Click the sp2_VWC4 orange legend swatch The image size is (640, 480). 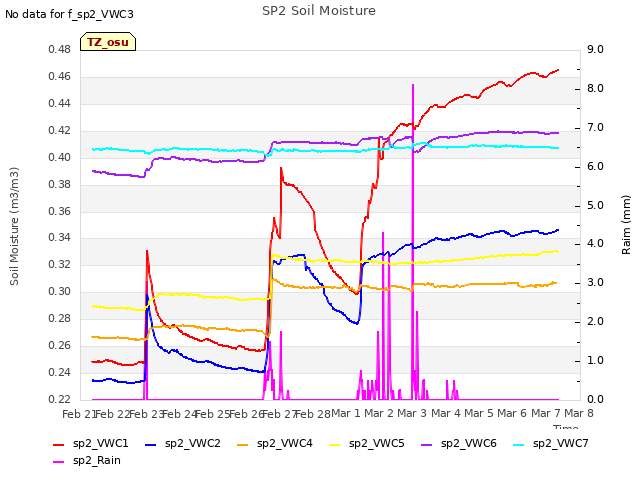pyautogui.click(x=243, y=445)
